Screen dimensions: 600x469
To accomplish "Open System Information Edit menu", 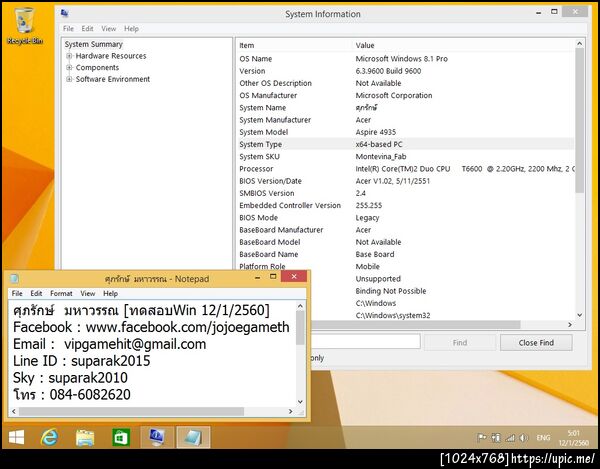I will pos(87,29).
